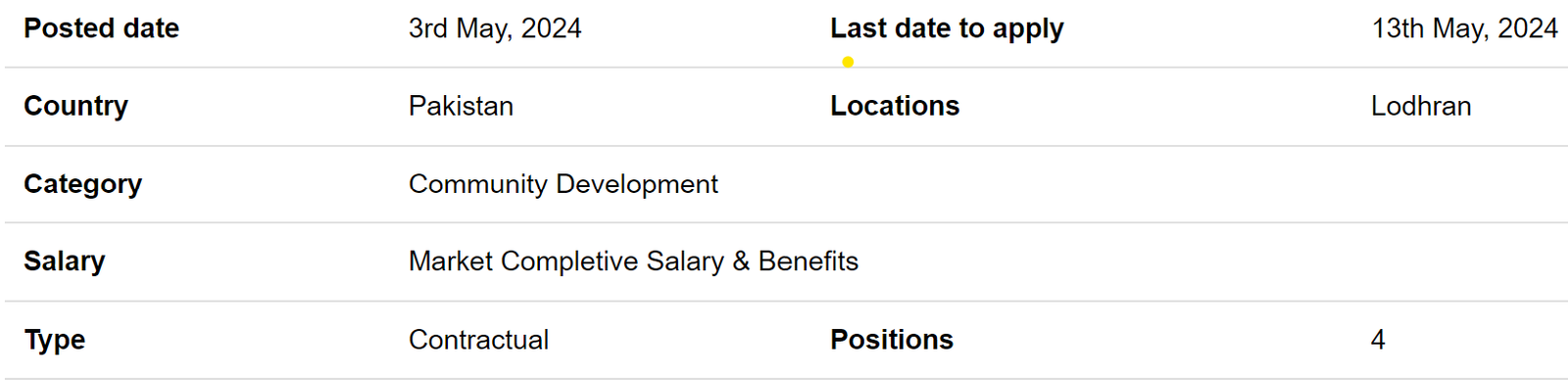The width and height of the screenshot is (1568, 380).
Task: Click the word Development in the category row
Action: 637,184
